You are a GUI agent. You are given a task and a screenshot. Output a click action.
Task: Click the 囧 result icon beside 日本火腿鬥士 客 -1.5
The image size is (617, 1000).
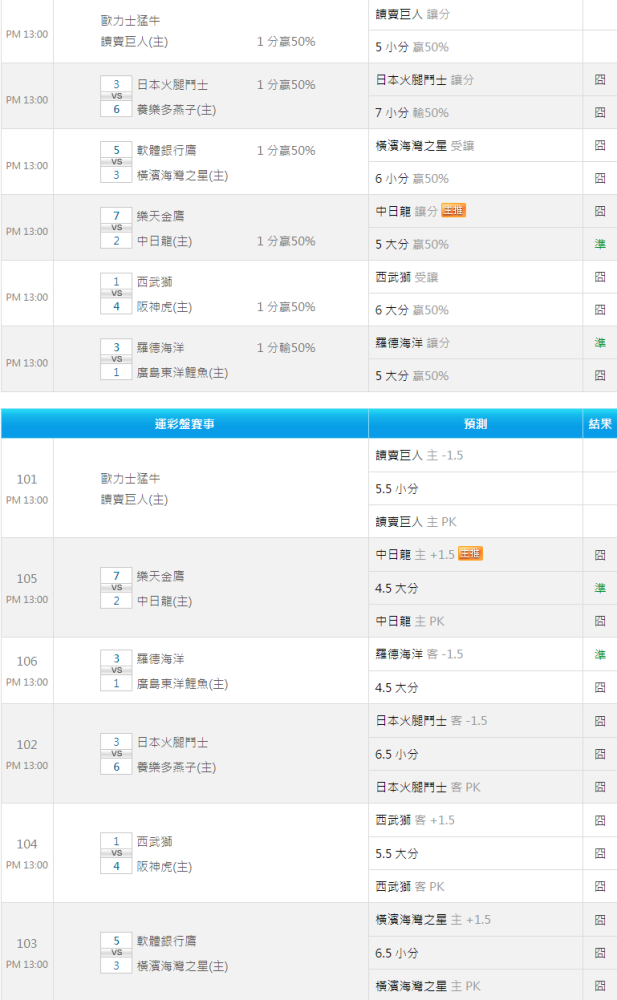pyautogui.click(x=600, y=721)
